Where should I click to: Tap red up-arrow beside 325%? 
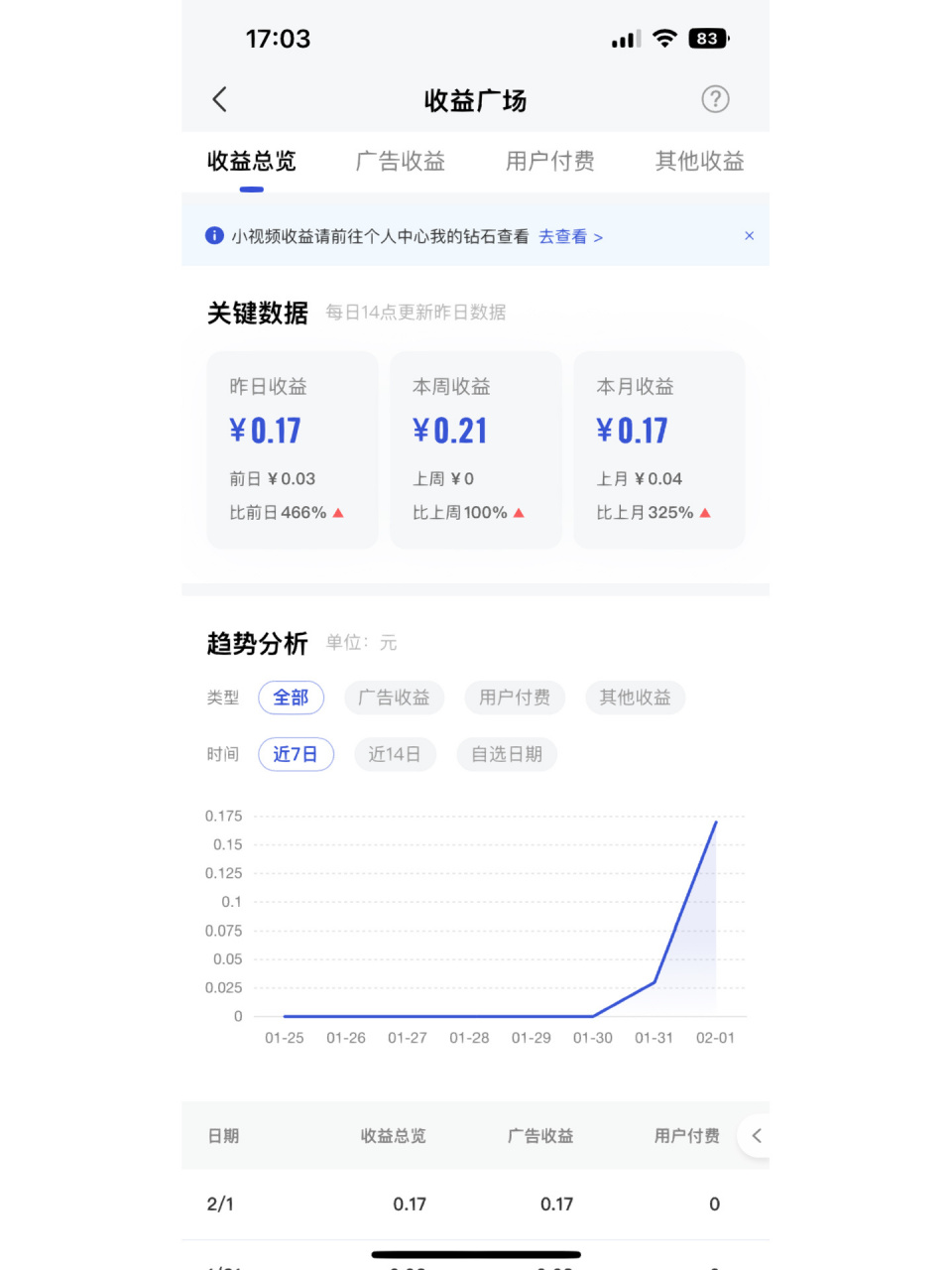coord(705,513)
